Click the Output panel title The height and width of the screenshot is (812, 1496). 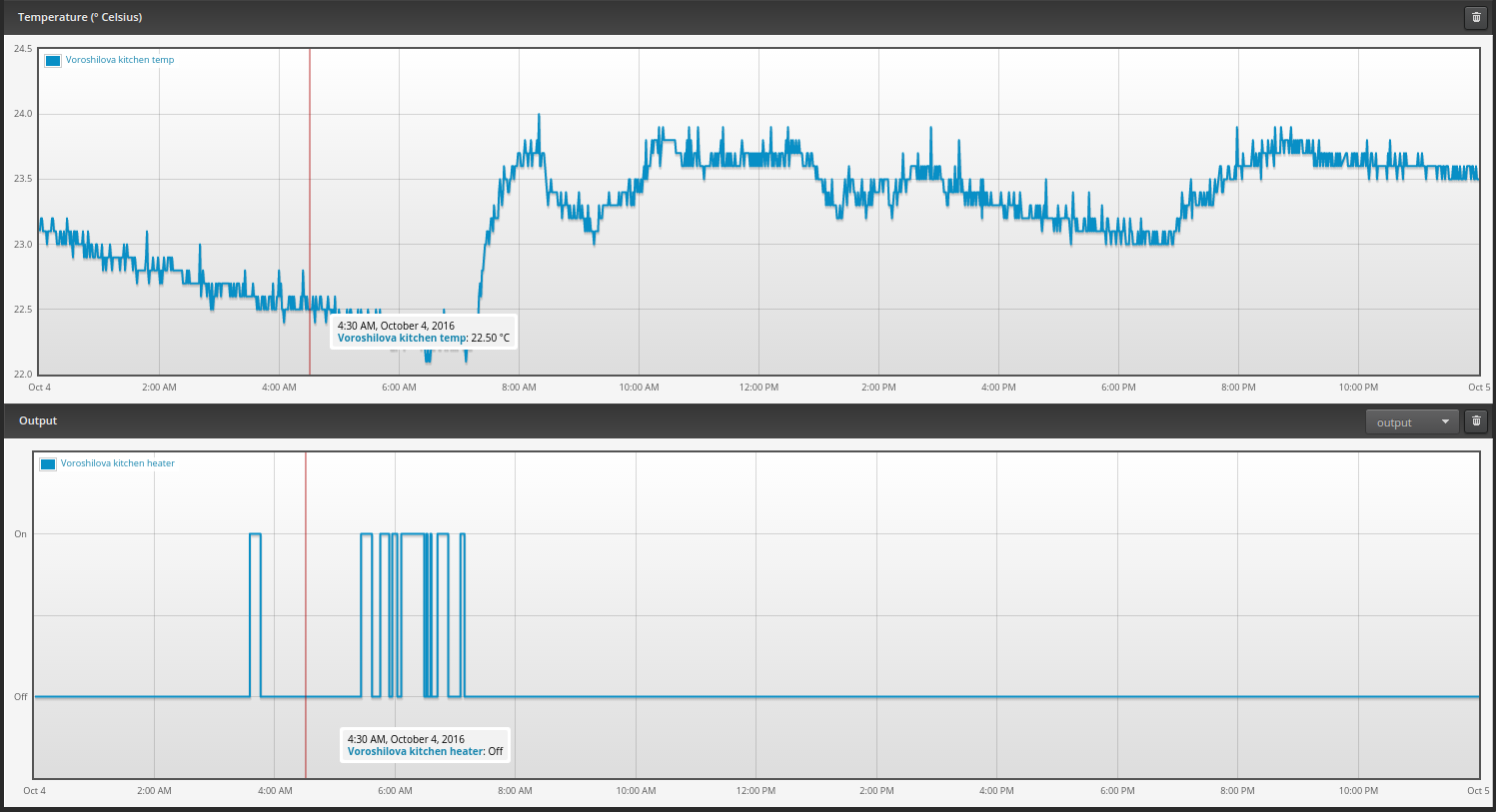38,420
